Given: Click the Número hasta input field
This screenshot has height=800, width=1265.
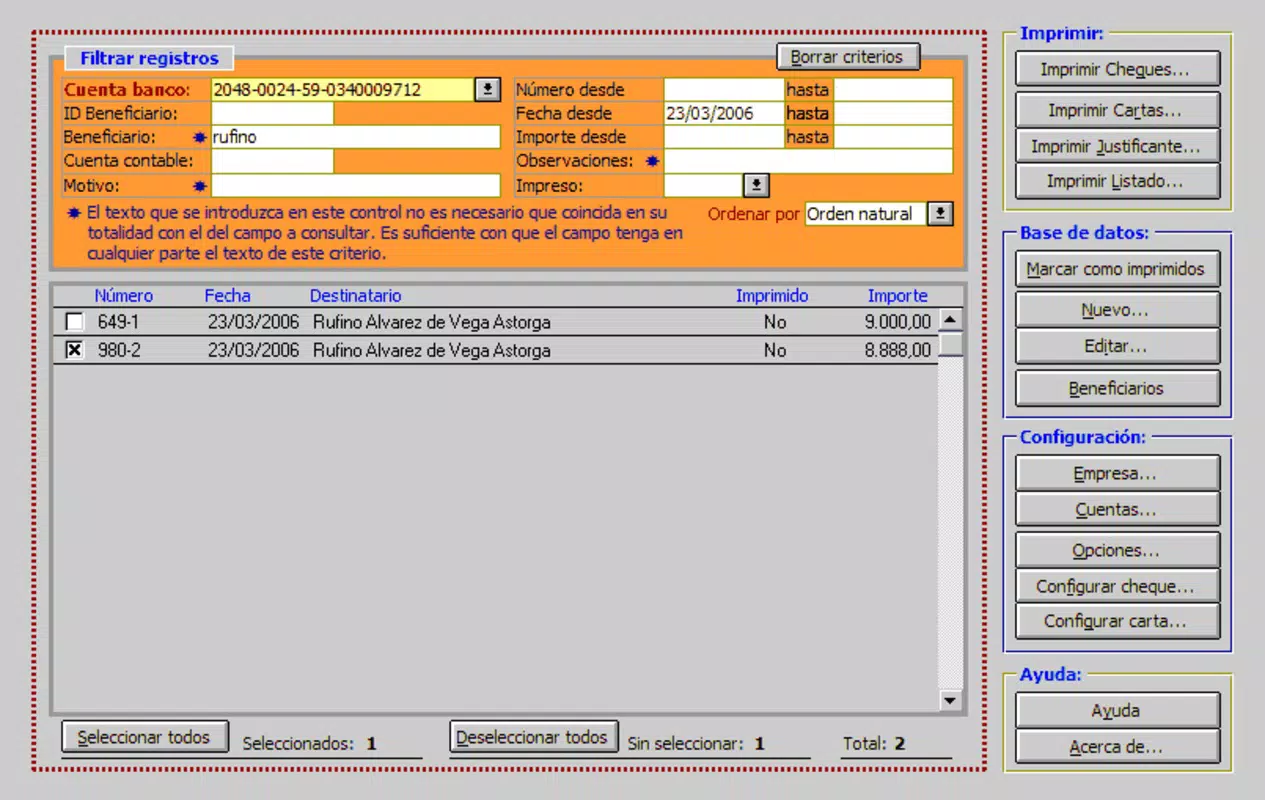Looking at the screenshot, I should pyautogui.click(x=893, y=89).
